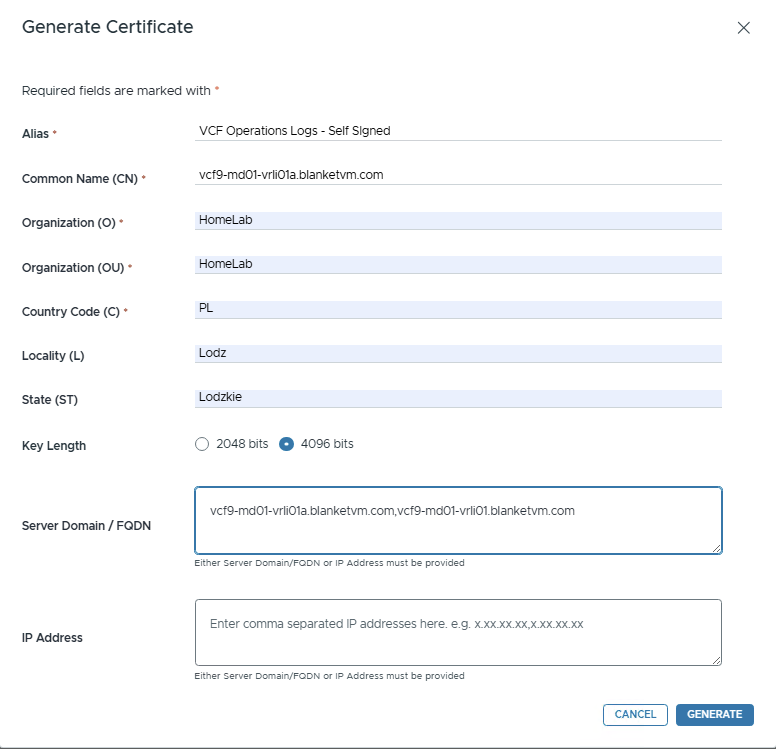This screenshot has width=776, height=749.
Task: Click the IP Address textarea resize handle
Action: (x=716, y=660)
